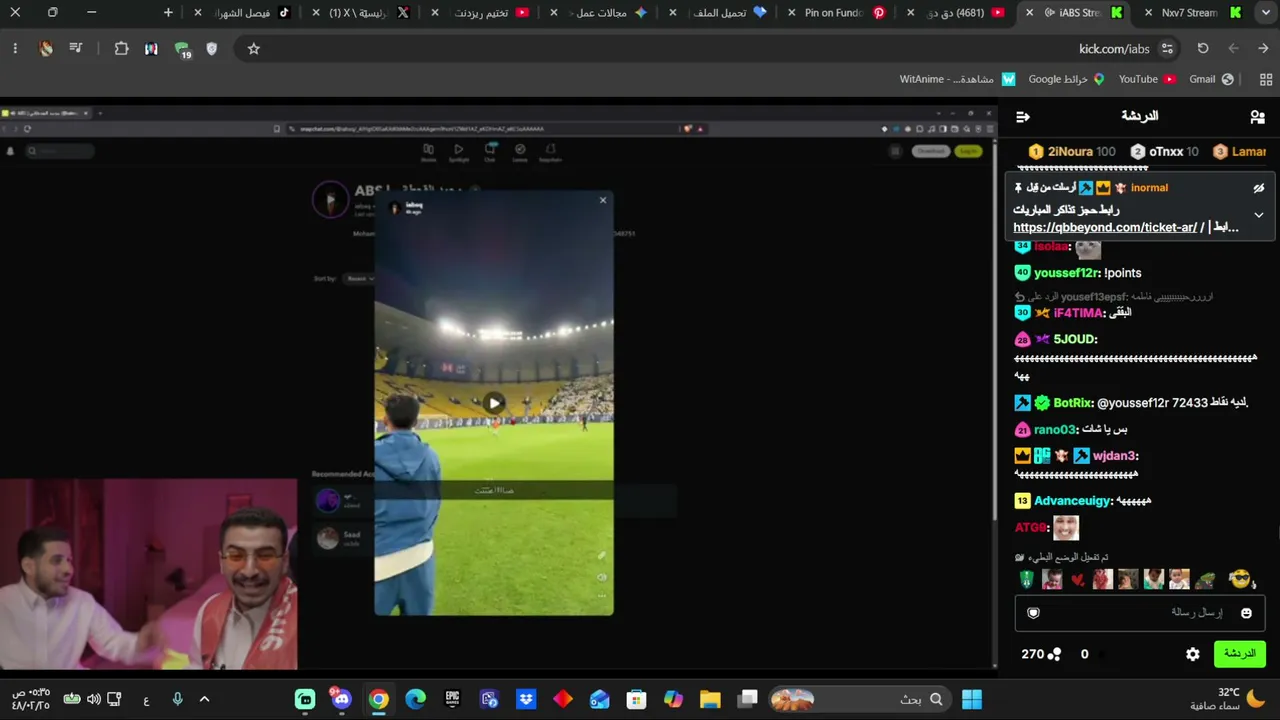Open the browser extensions puzzle icon
The image size is (1280, 720).
121,49
